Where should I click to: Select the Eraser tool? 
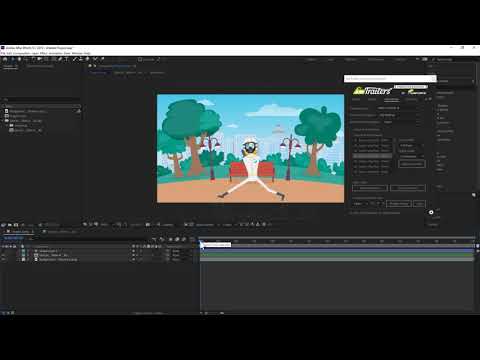87,59
